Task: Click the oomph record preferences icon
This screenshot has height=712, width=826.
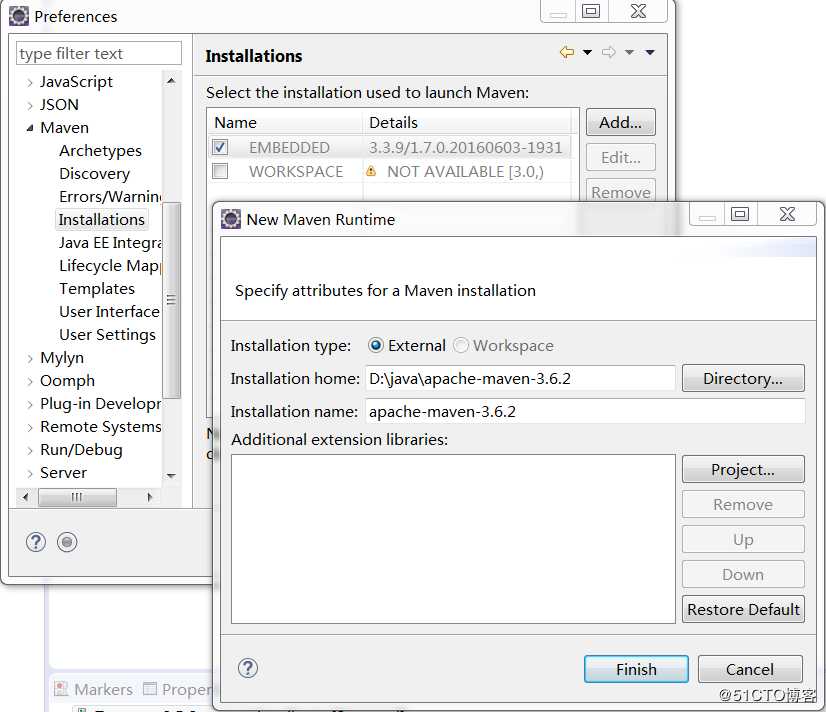Action: pos(67,542)
